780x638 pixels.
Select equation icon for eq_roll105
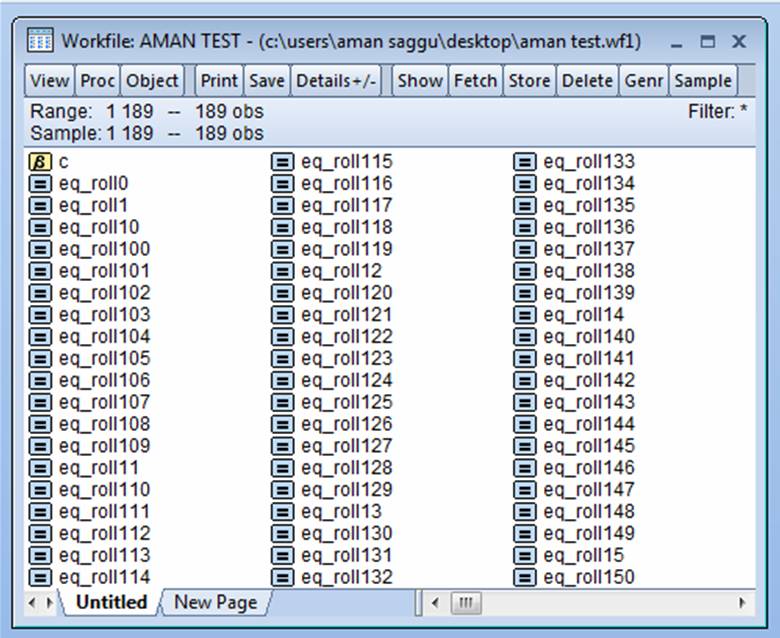[x=40, y=359]
